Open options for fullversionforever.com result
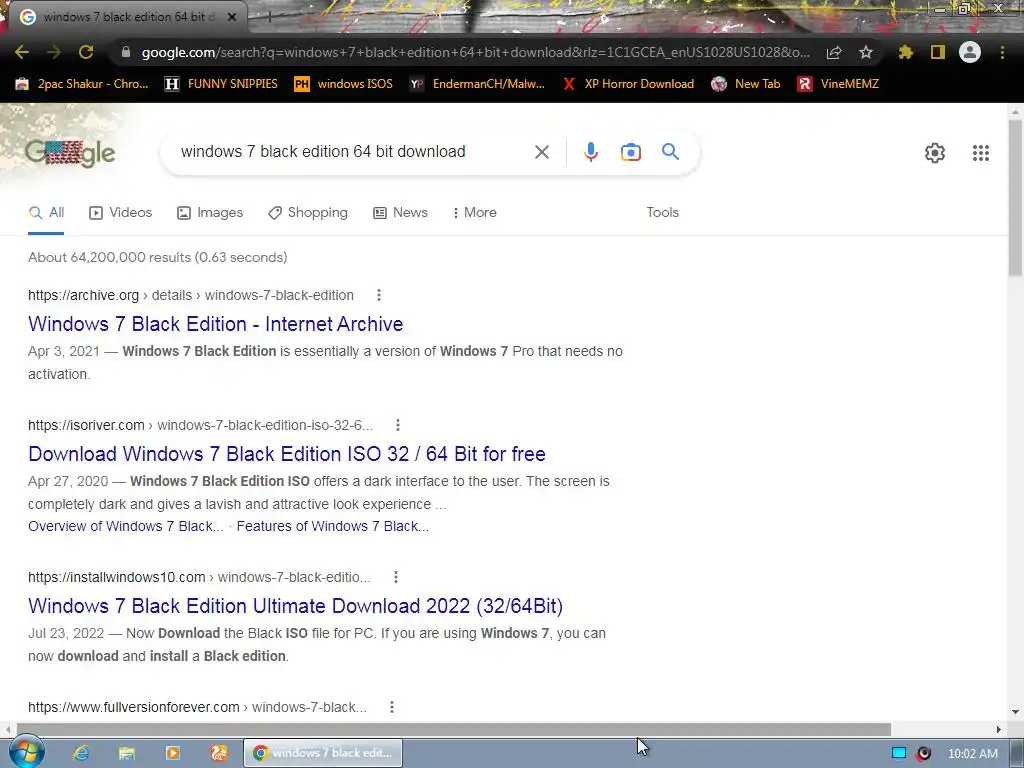Viewport: 1024px width, 768px height. (392, 707)
